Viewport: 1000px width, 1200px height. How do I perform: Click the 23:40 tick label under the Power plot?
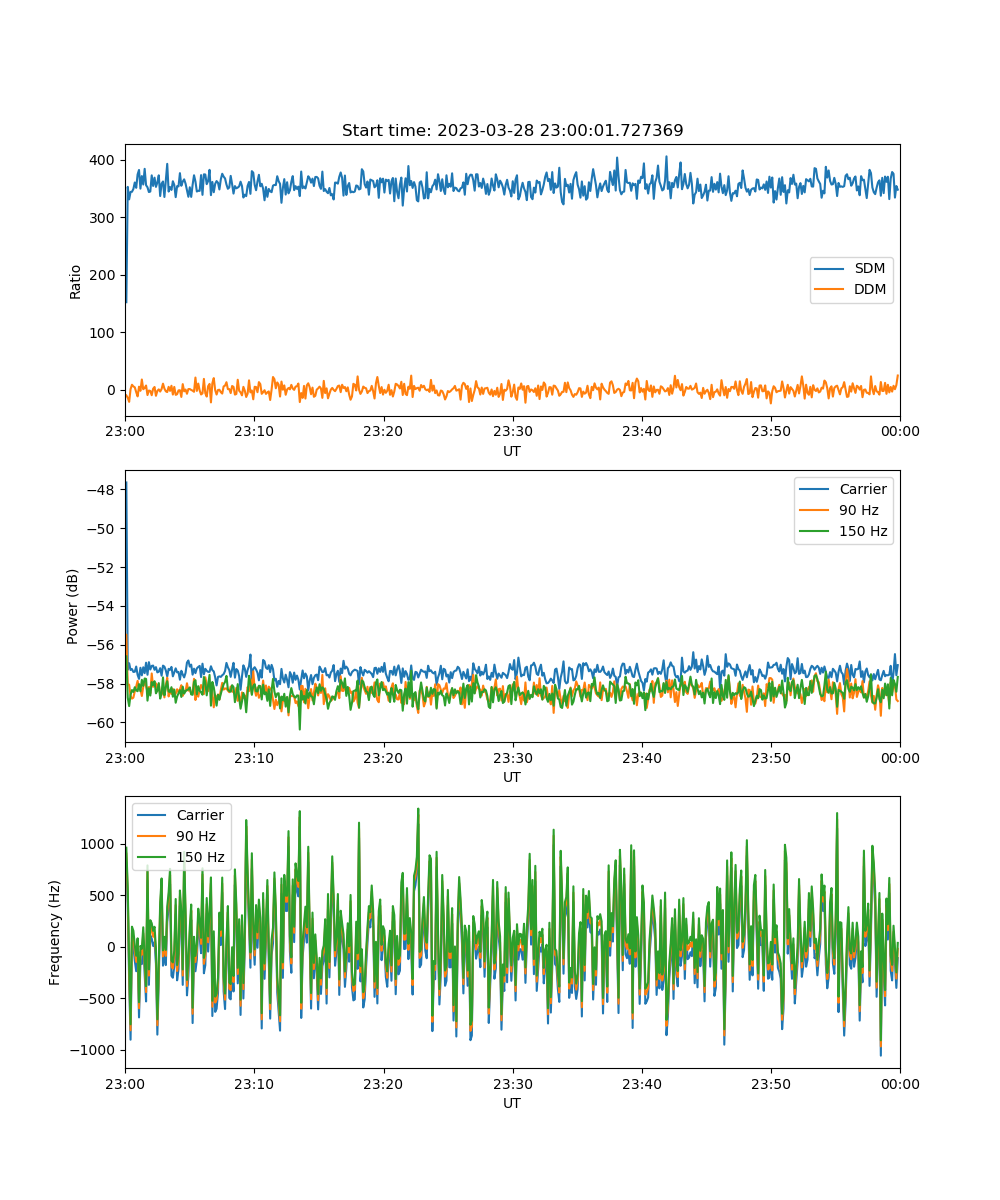642,757
